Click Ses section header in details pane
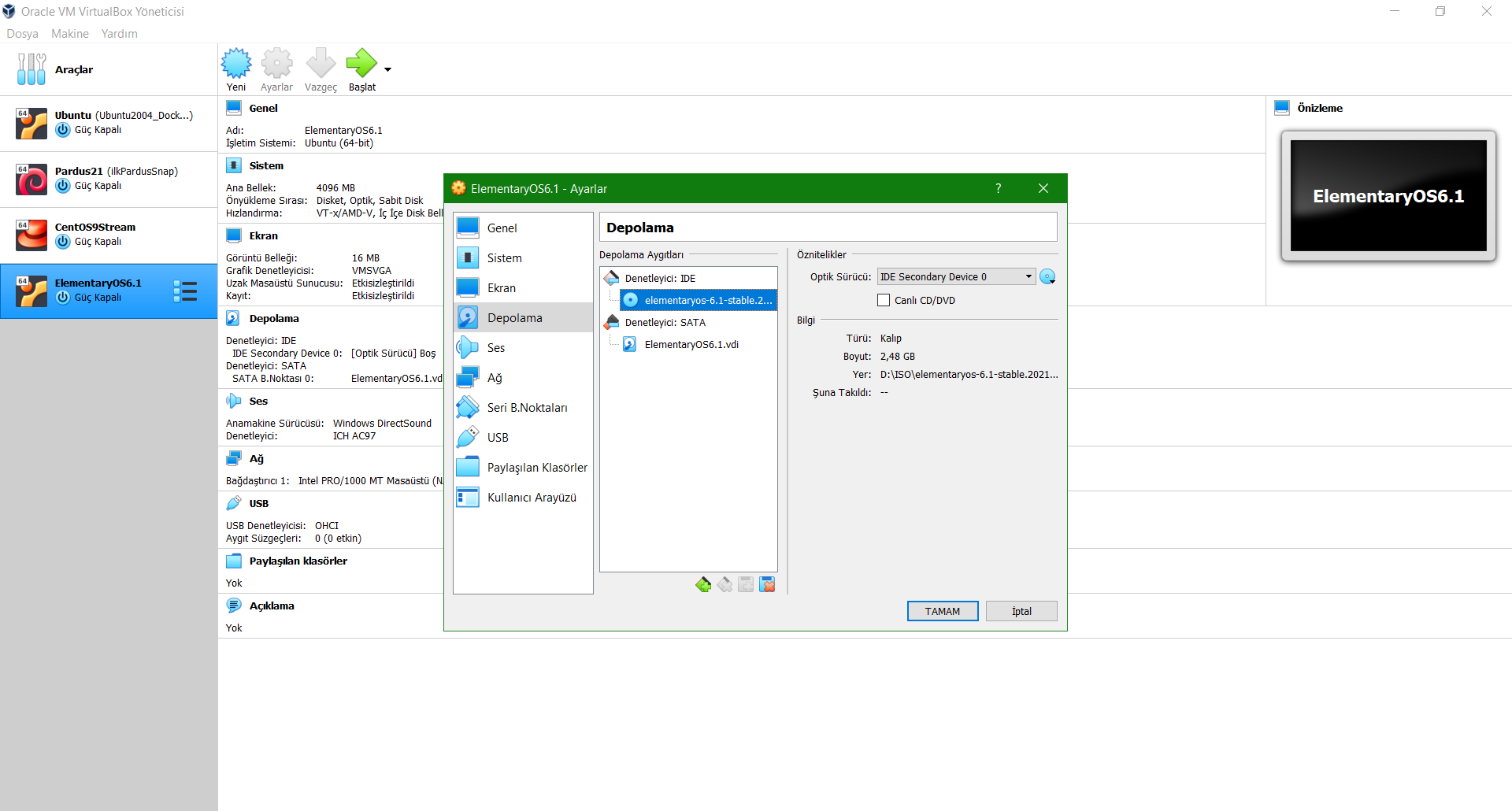Image resolution: width=1512 pixels, height=811 pixels. pos(258,401)
